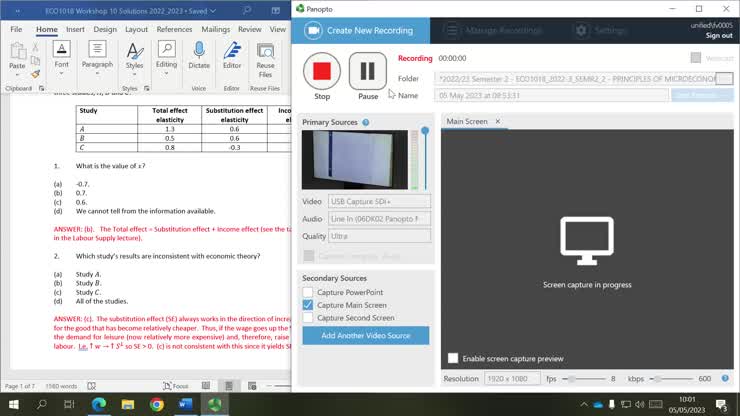Uncheck the Capture Main Screen checkbox
Viewport: 740px width, 416px height.
click(x=308, y=305)
